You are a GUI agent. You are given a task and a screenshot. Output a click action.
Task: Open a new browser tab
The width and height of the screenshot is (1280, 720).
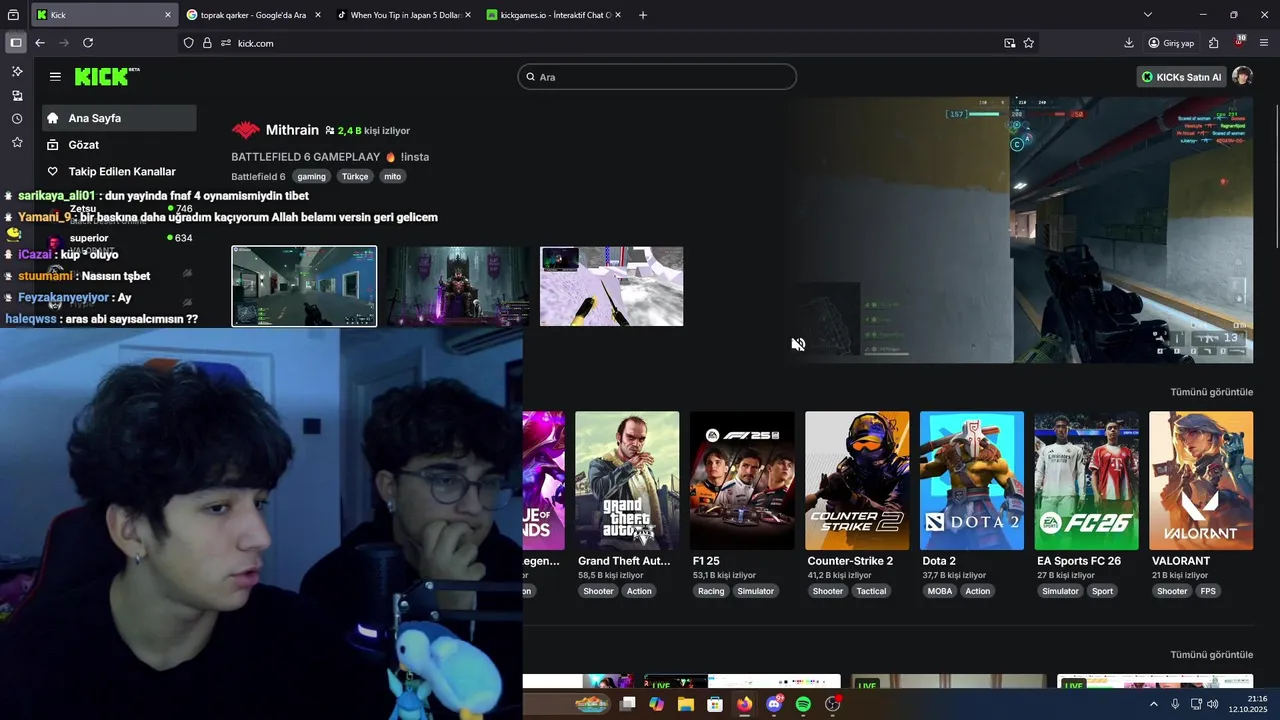tap(643, 15)
